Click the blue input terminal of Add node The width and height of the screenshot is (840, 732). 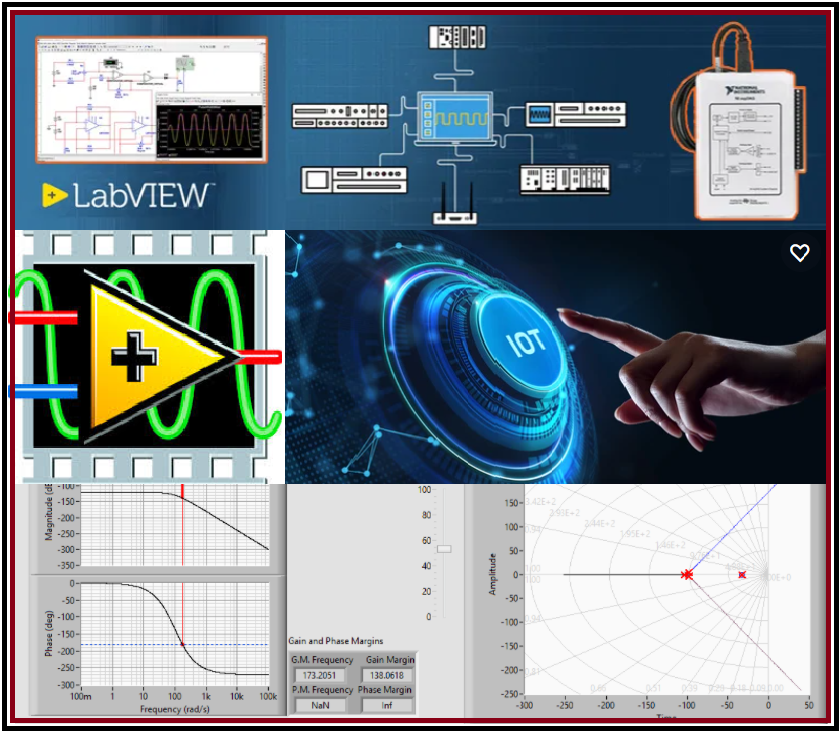coord(43,391)
